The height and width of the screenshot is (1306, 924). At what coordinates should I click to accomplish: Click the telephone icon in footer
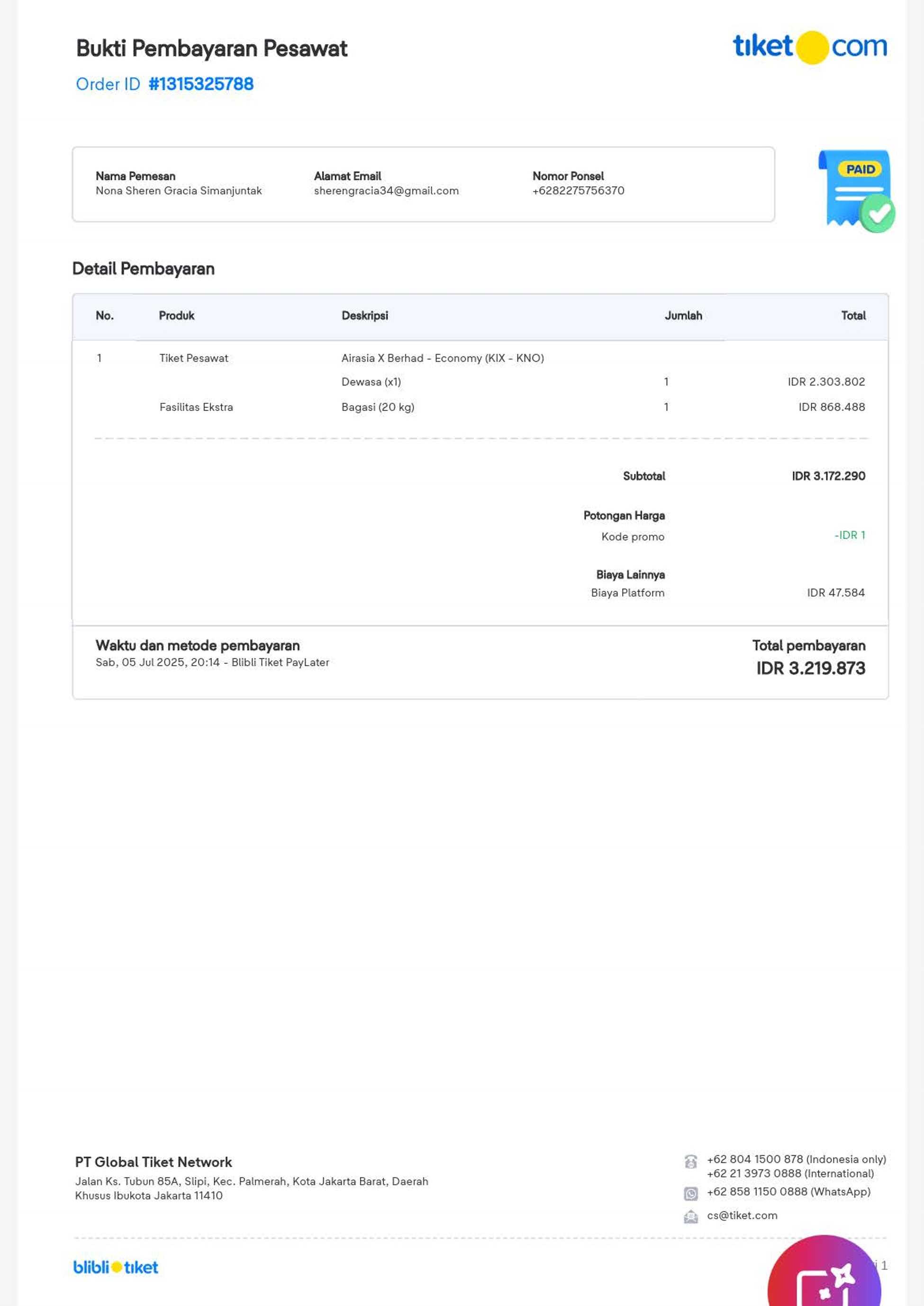pos(690,1161)
